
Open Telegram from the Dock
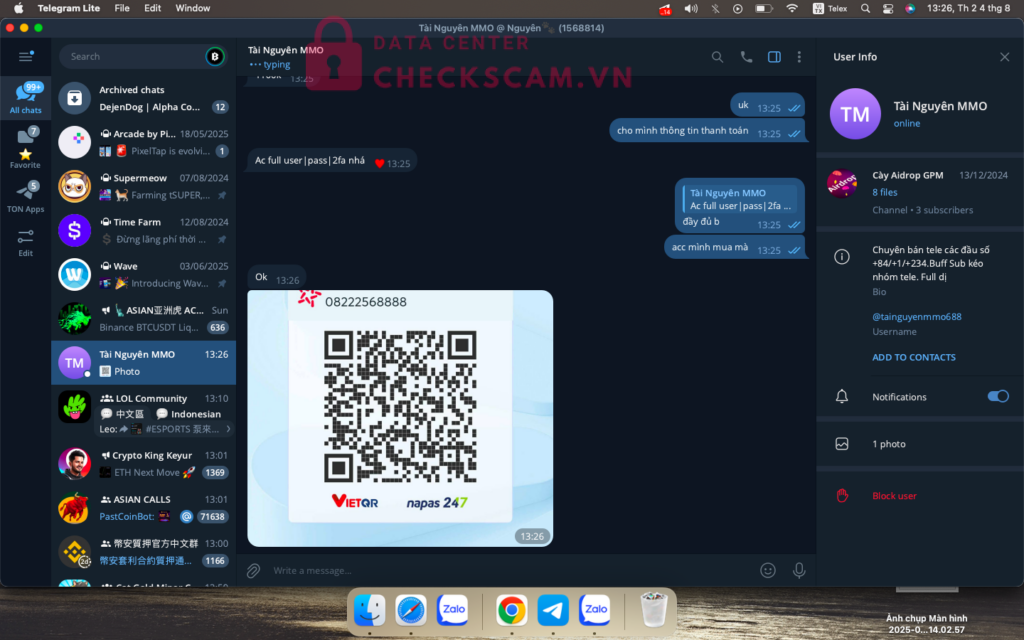click(x=552, y=610)
